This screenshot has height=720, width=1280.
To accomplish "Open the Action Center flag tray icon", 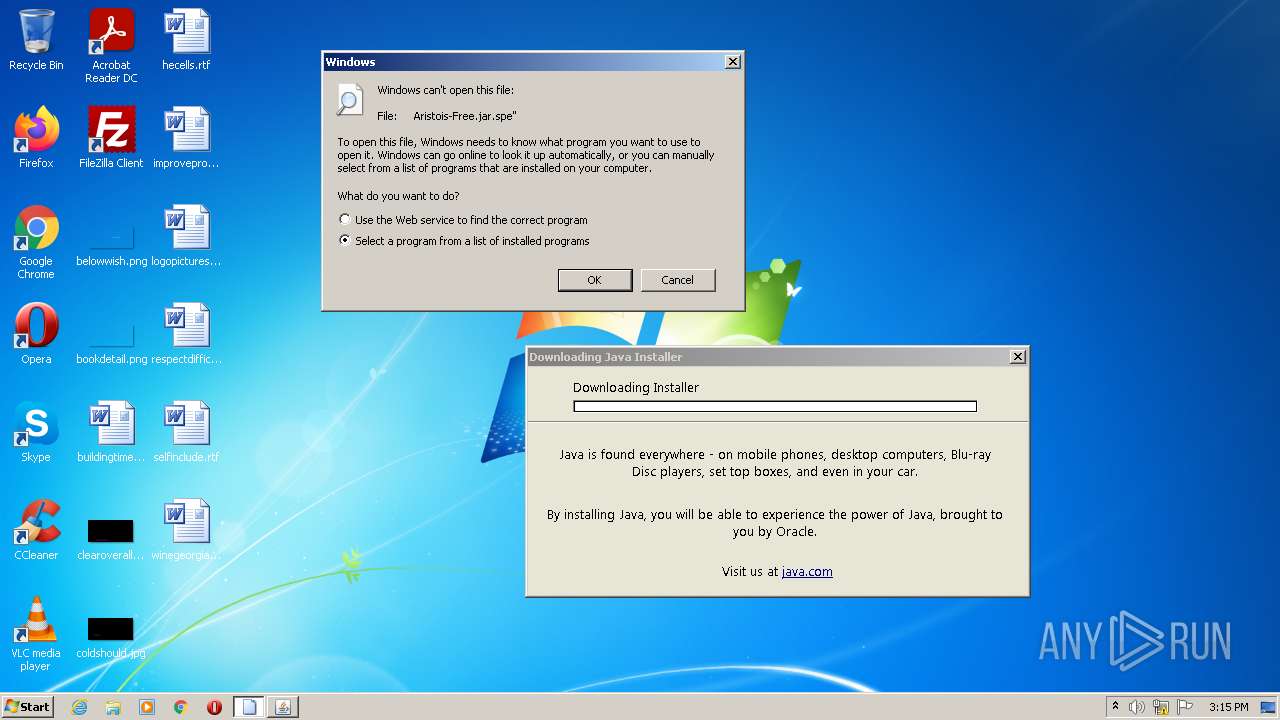I will (1185, 707).
